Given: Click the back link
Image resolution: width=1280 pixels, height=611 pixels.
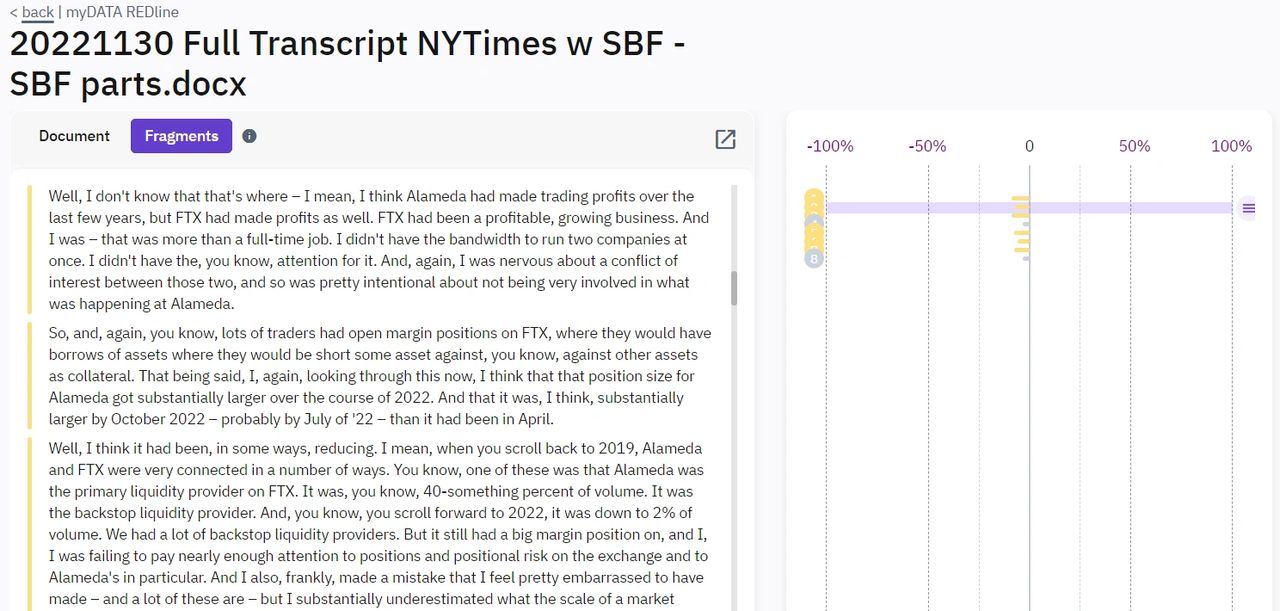Looking at the screenshot, I should (38, 13).
